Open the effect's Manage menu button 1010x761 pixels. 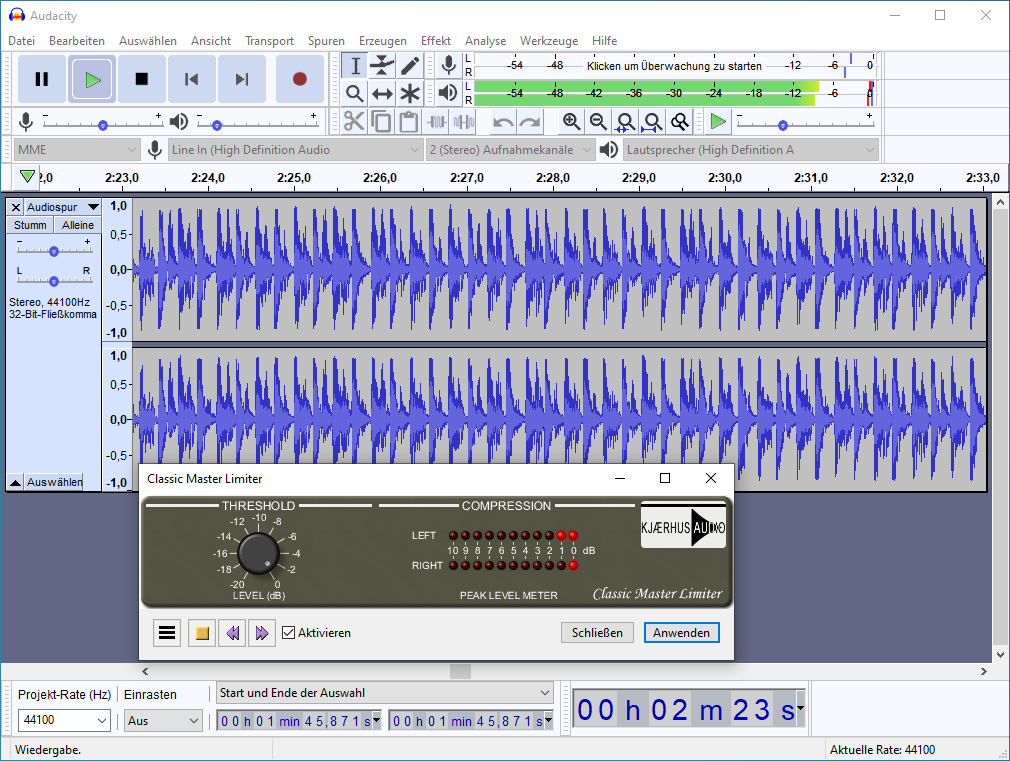tap(167, 633)
